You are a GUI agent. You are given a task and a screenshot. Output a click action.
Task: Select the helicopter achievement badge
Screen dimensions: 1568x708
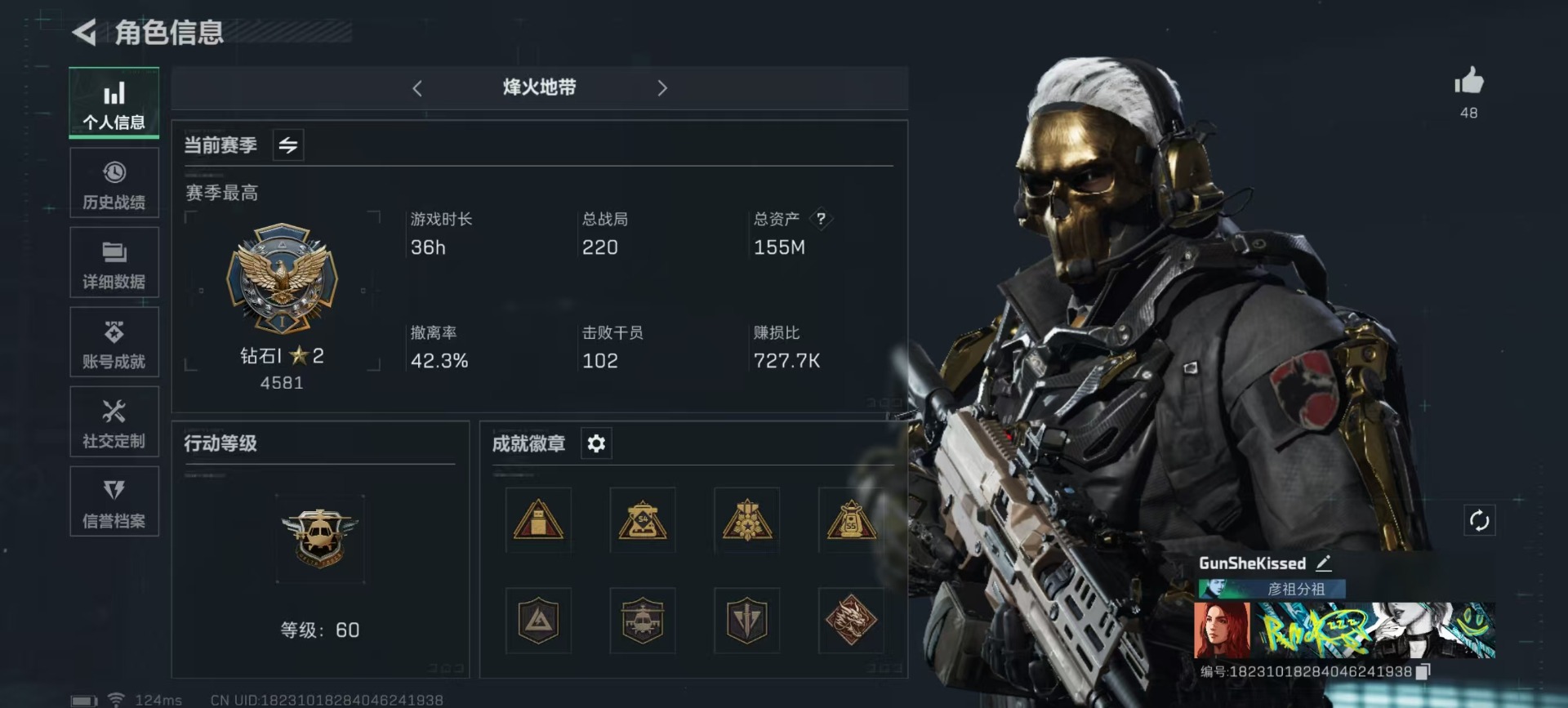(x=643, y=620)
